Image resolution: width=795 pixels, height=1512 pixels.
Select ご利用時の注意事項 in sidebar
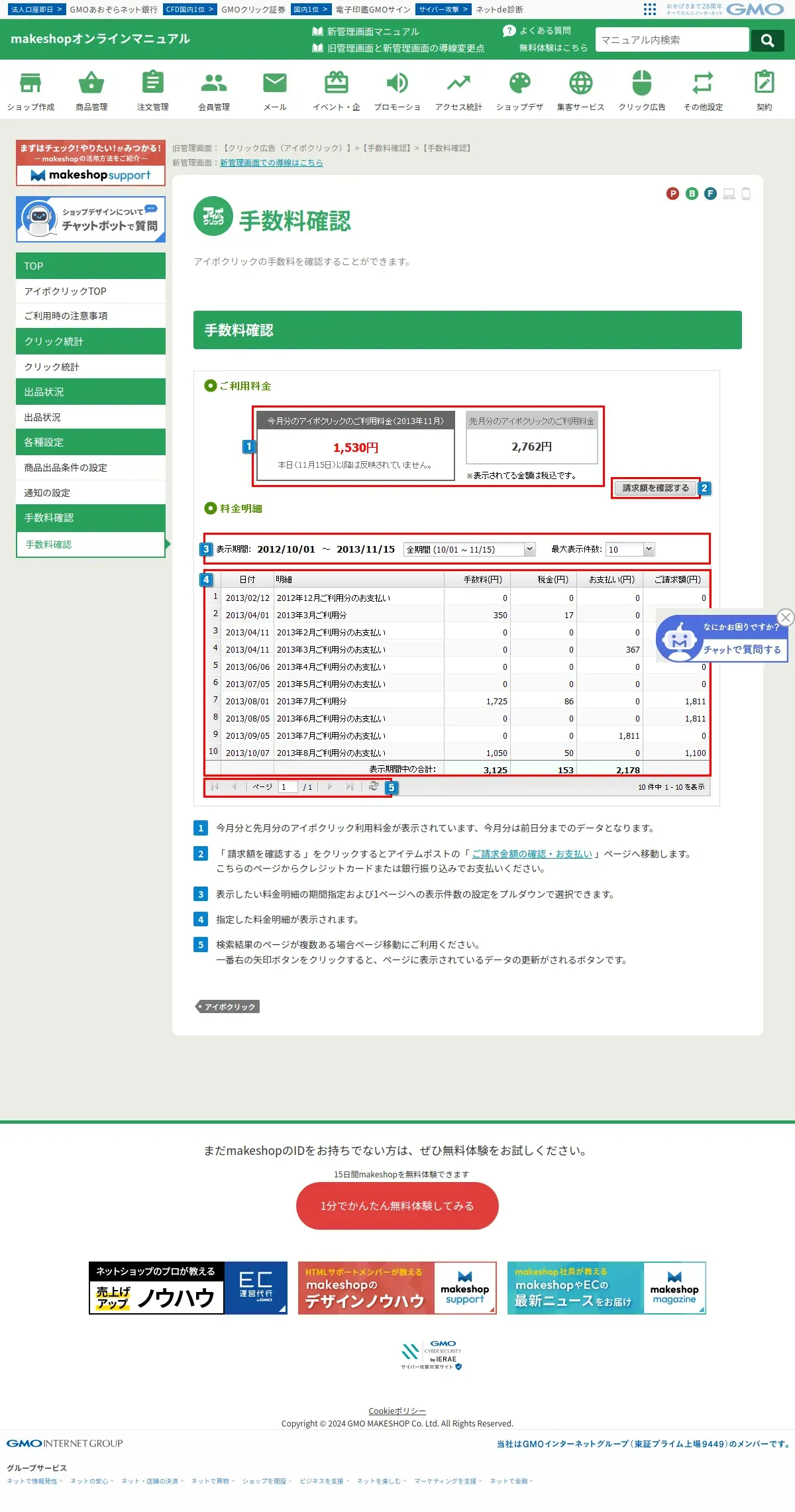[91, 316]
